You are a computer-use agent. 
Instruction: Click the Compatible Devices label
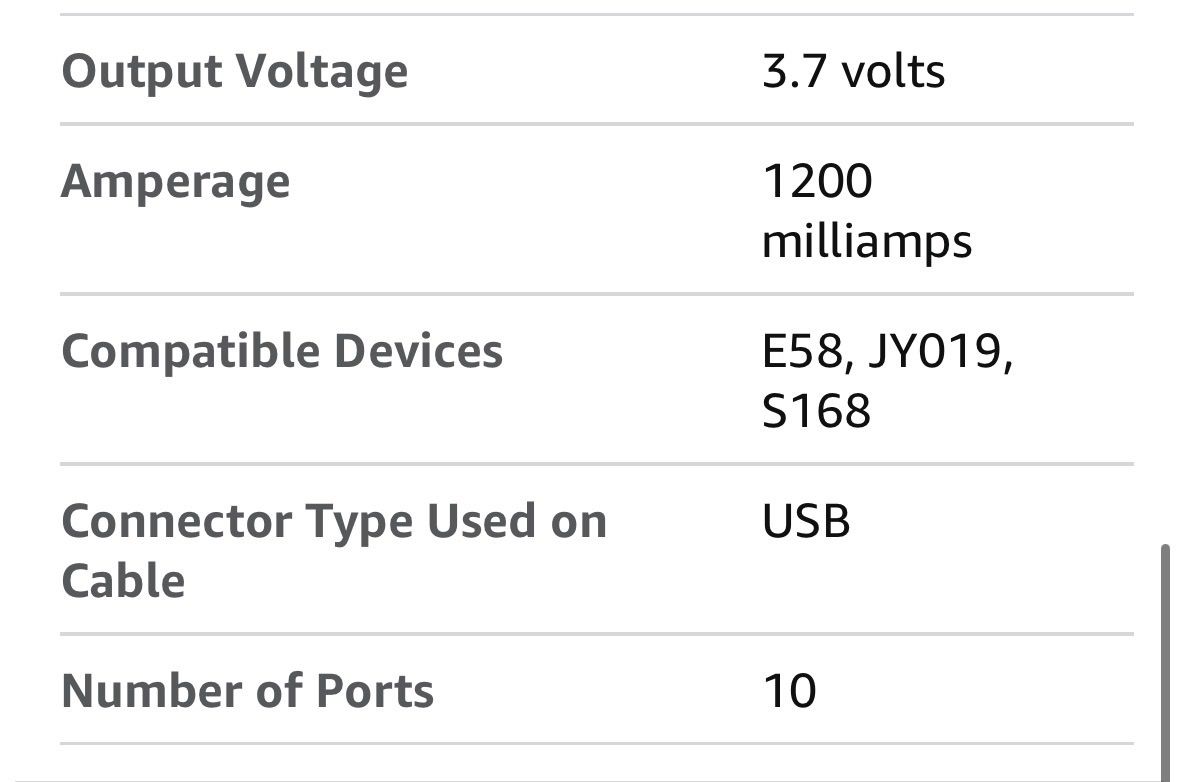coord(282,351)
